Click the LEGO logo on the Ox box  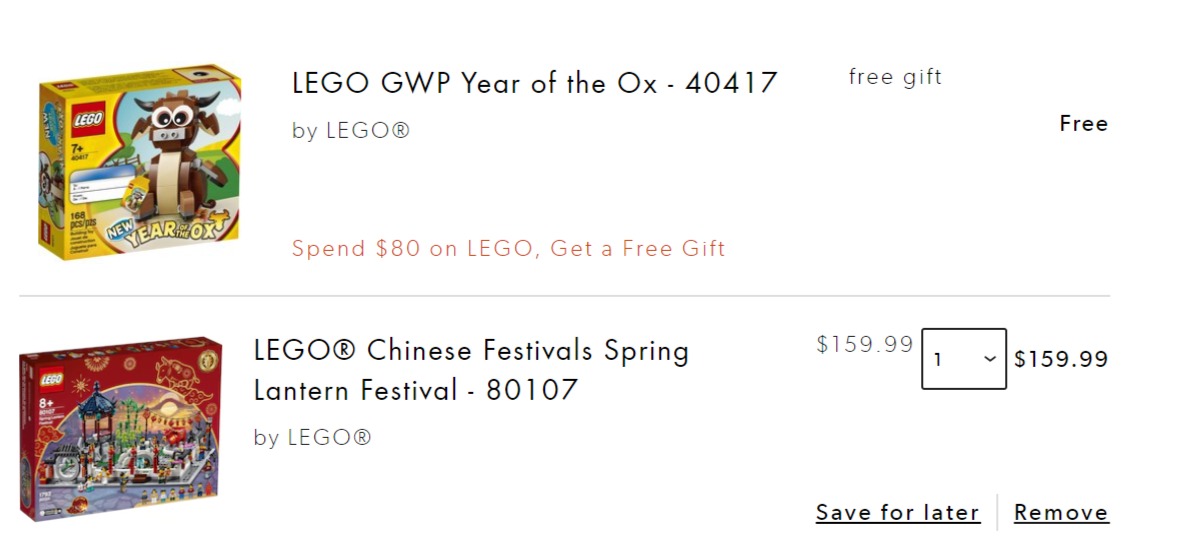(x=88, y=120)
